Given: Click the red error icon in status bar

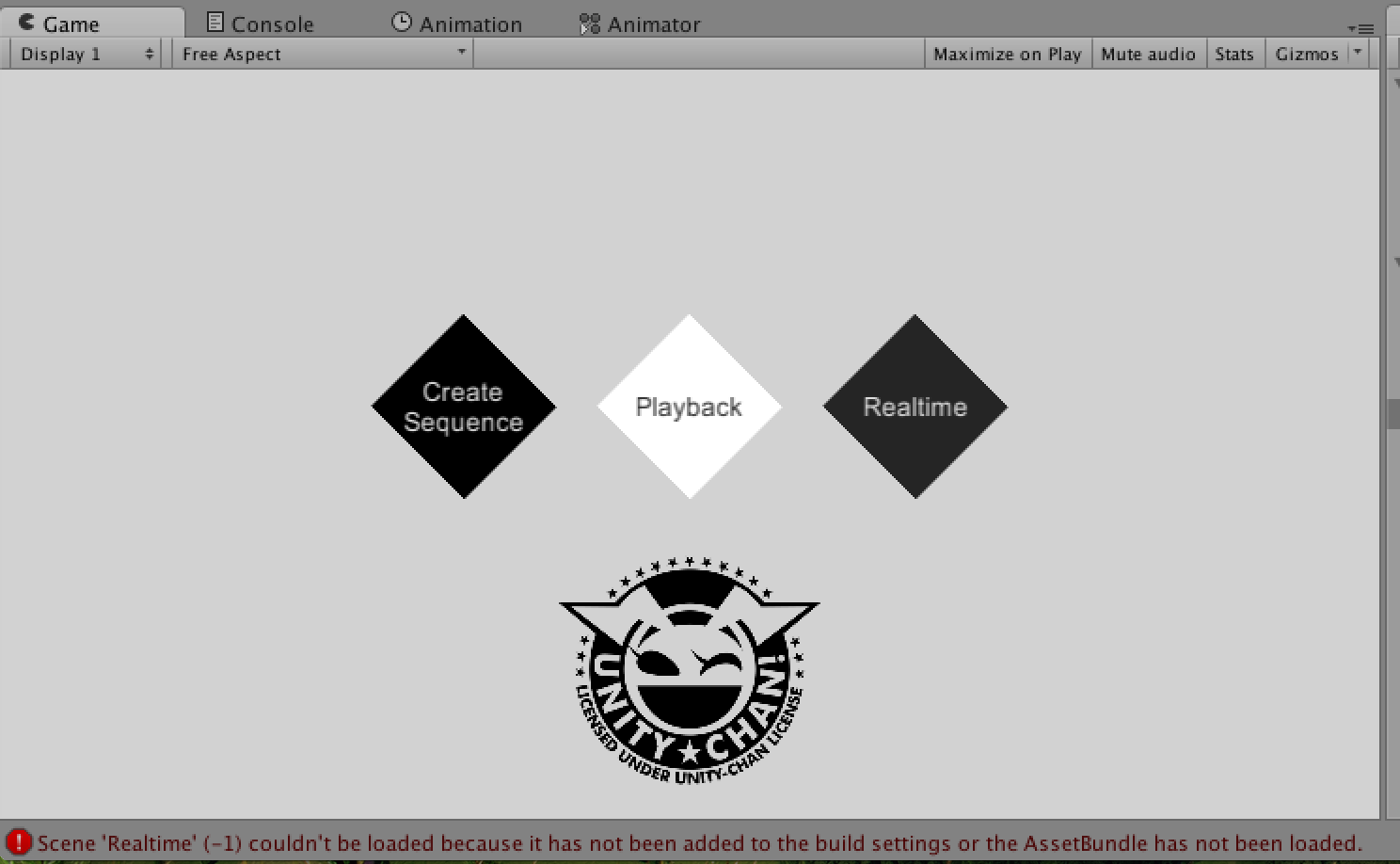Looking at the screenshot, I should 18,842.
